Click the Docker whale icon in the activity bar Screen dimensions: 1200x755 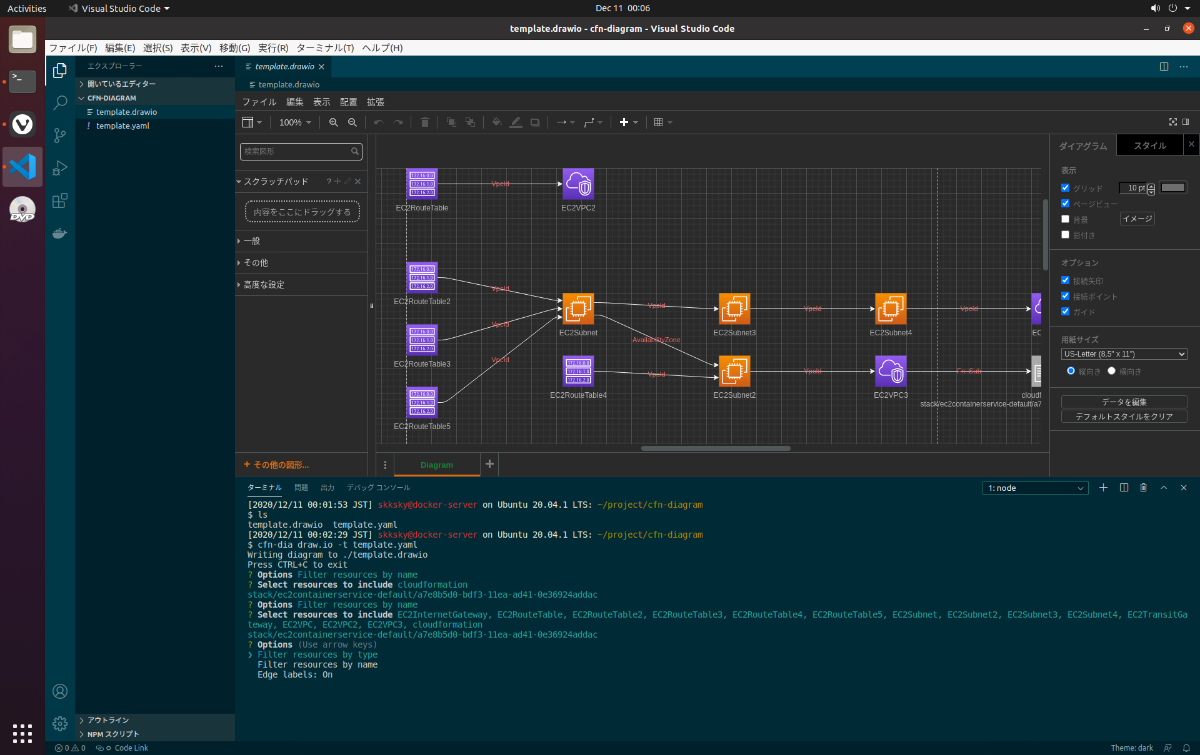pos(60,233)
